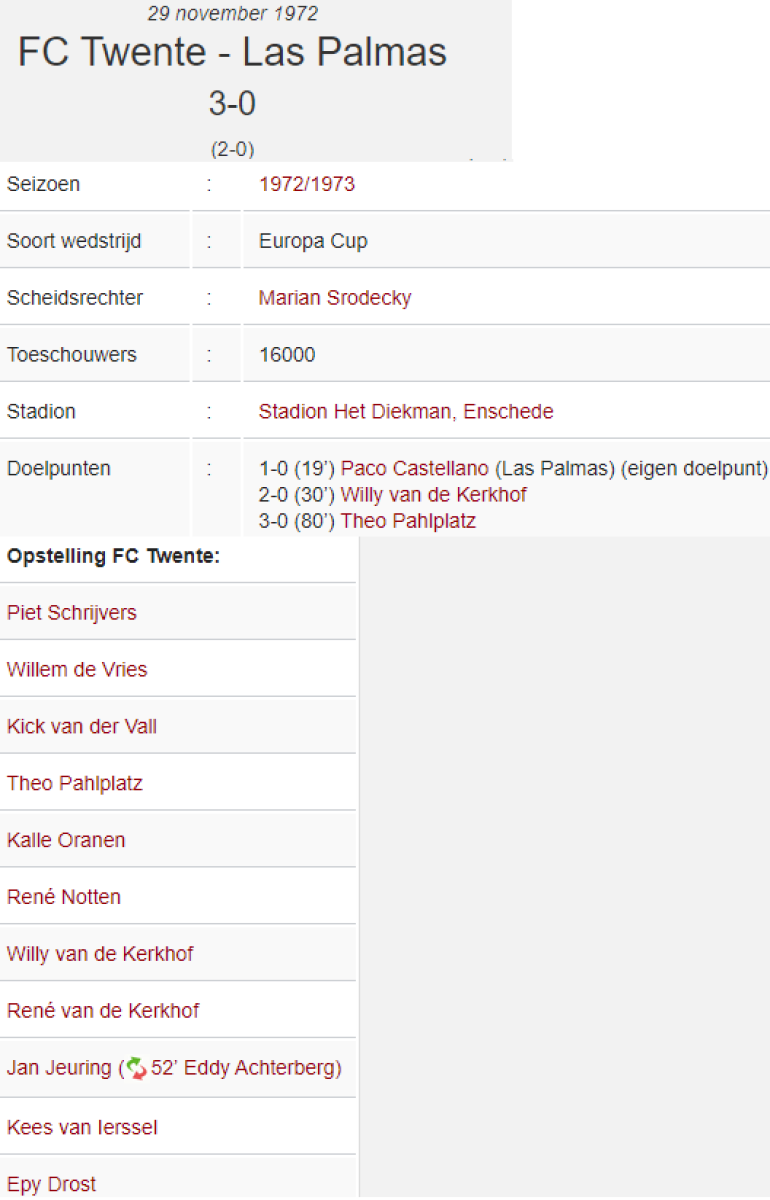
Task: Open Piet Schrijvers player page
Action: click(x=72, y=613)
